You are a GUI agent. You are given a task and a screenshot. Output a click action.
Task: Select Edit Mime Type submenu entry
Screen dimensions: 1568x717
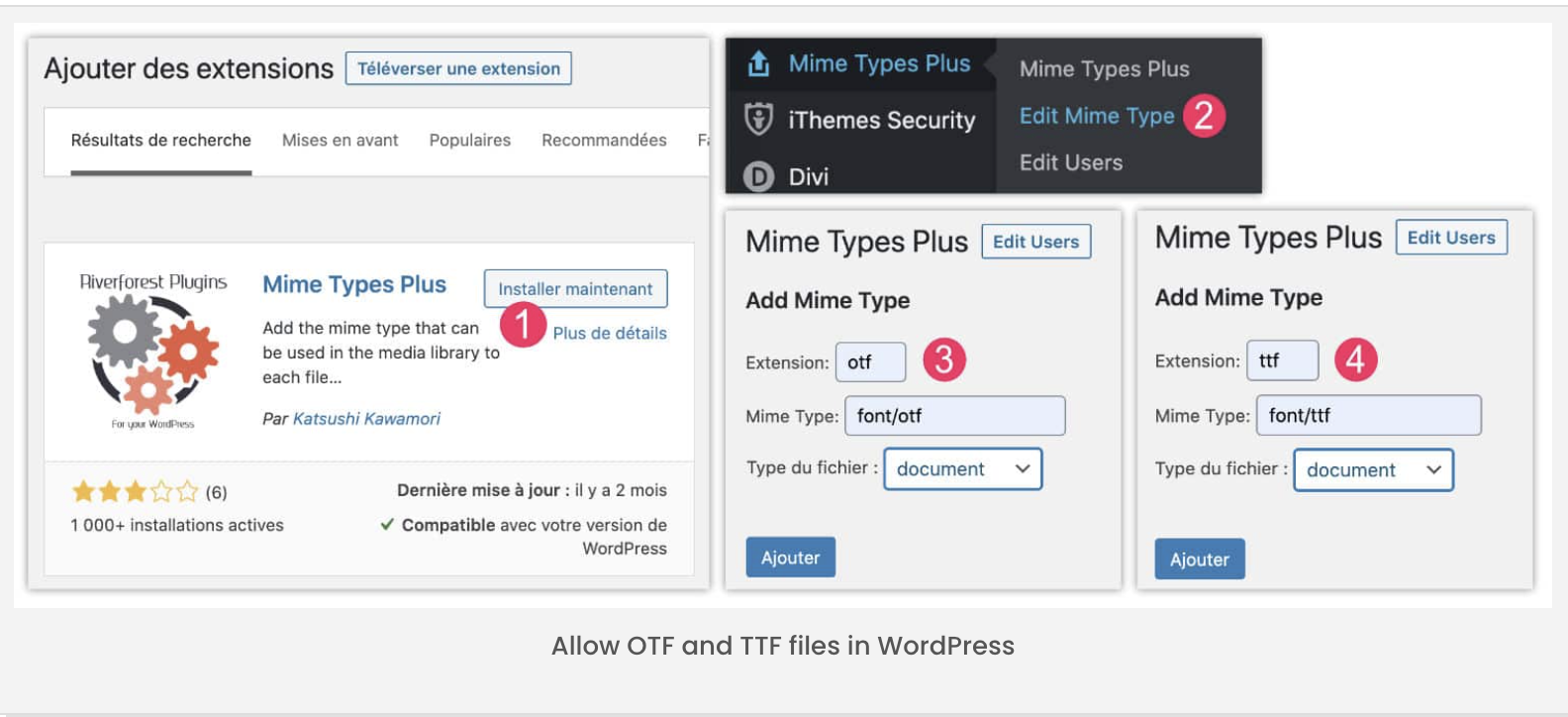click(1097, 116)
